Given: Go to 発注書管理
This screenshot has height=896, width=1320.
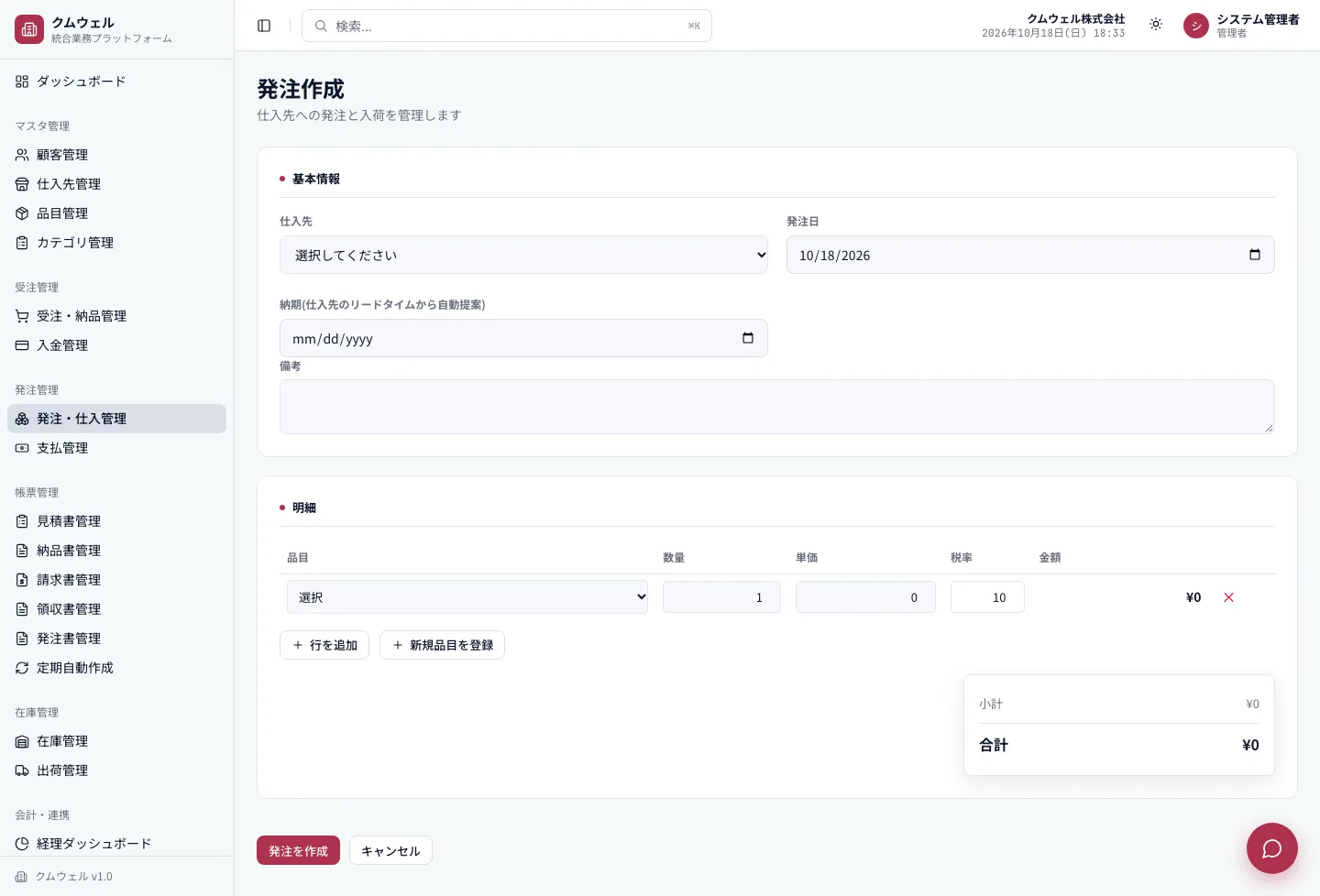Looking at the screenshot, I should [x=116, y=639].
